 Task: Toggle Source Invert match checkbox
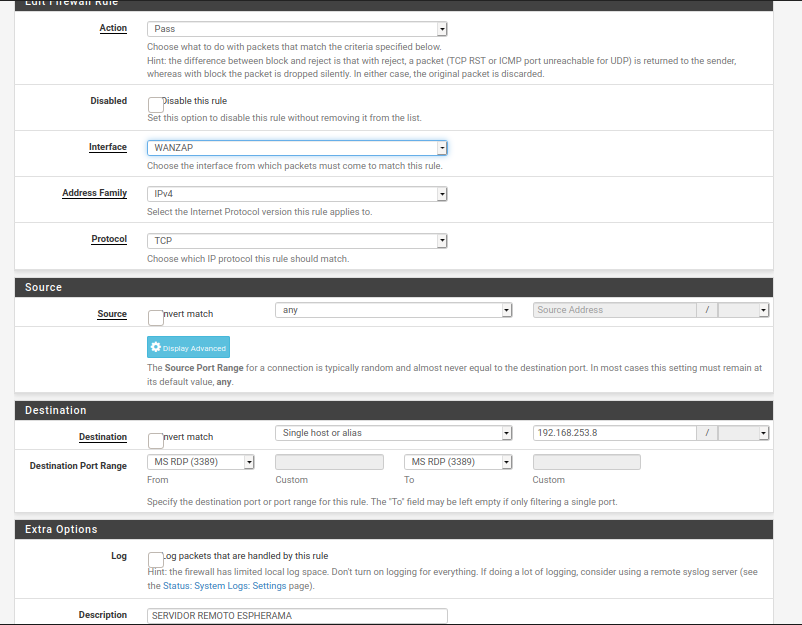click(156, 318)
